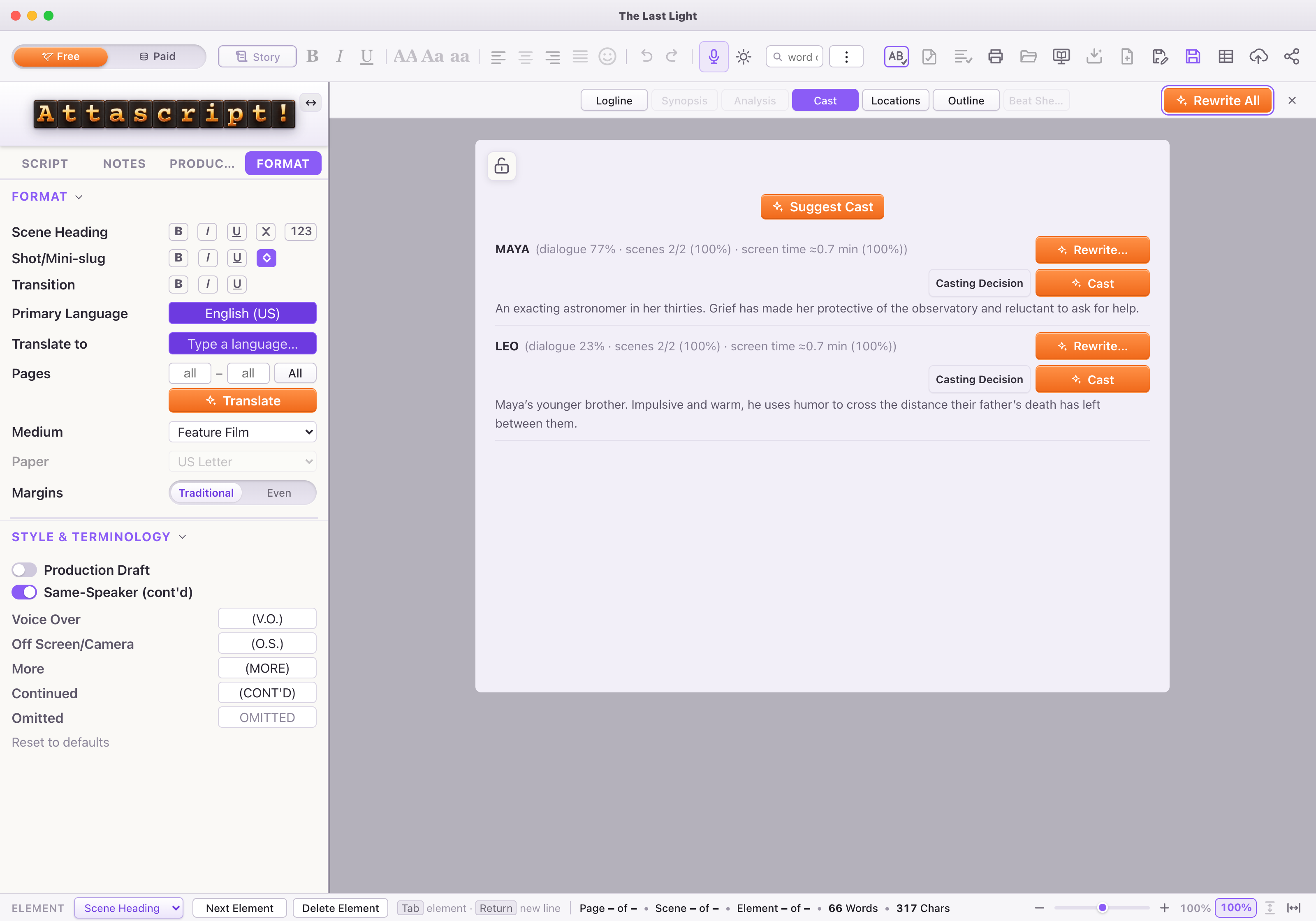Click the fit-width icon in status bar

[1294, 907]
